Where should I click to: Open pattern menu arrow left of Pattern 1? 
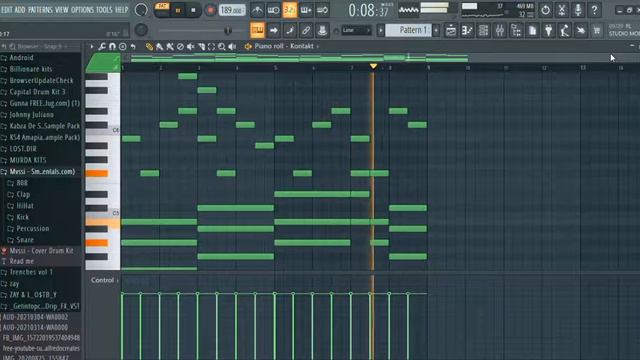coord(380,30)
